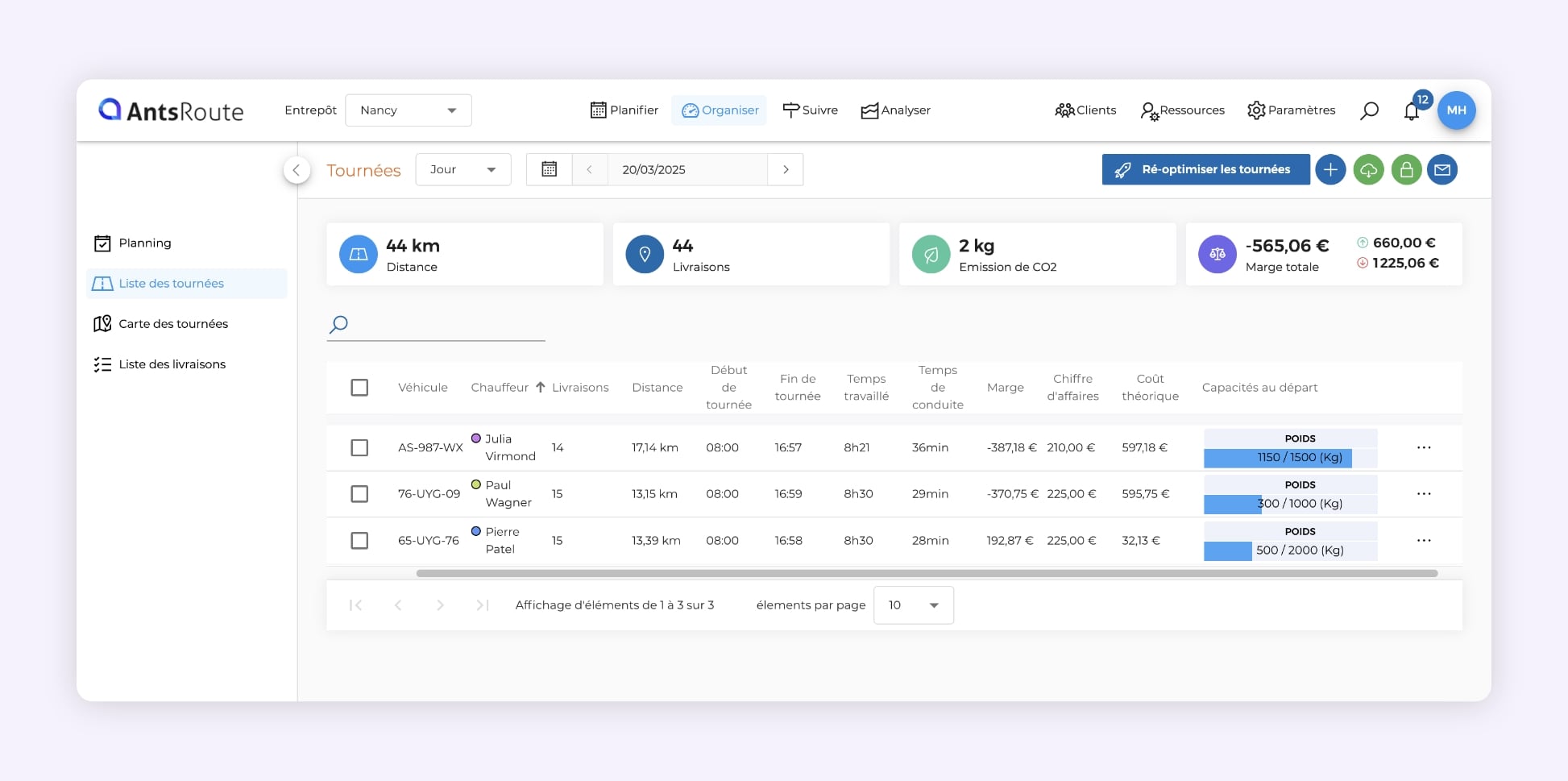Click the horizontal scrollbar under the table

pyautogui.click(x=927, y=574)
